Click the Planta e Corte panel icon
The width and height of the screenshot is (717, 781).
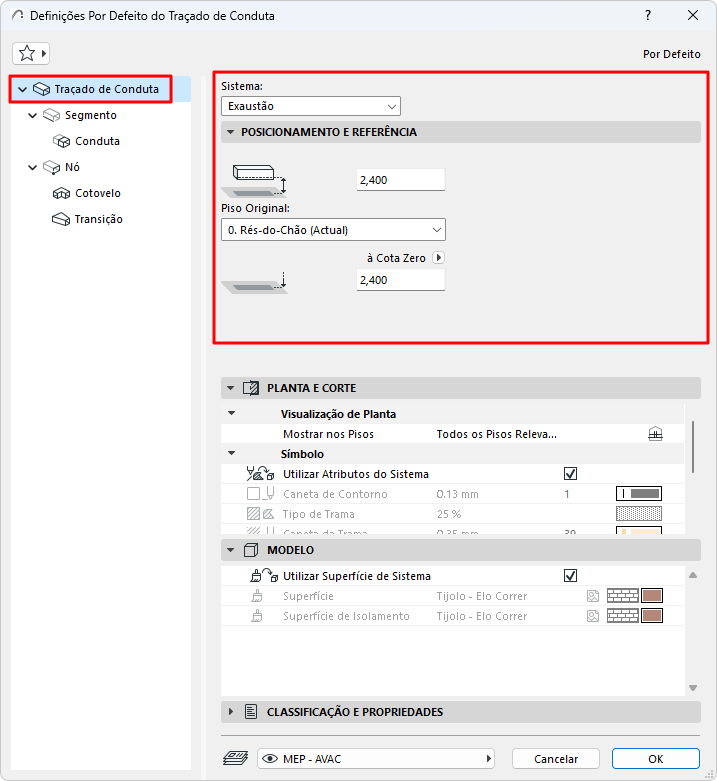pyautogui.click(x=251, y=388)
